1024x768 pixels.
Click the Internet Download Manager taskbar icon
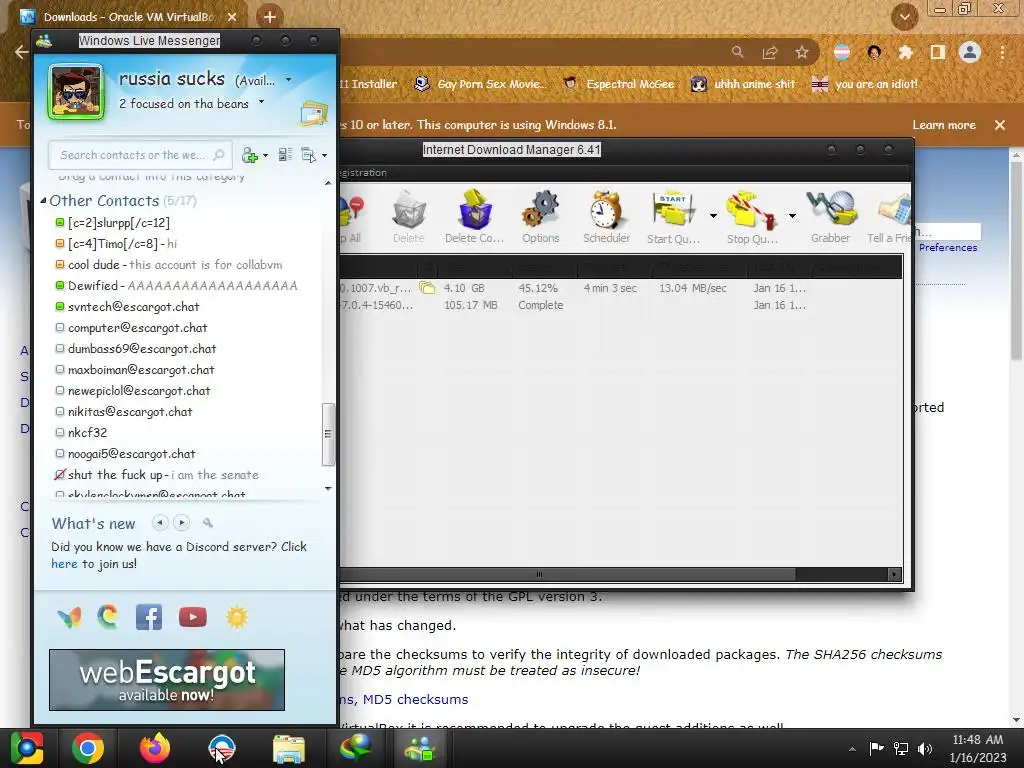[x=355, y=748]
